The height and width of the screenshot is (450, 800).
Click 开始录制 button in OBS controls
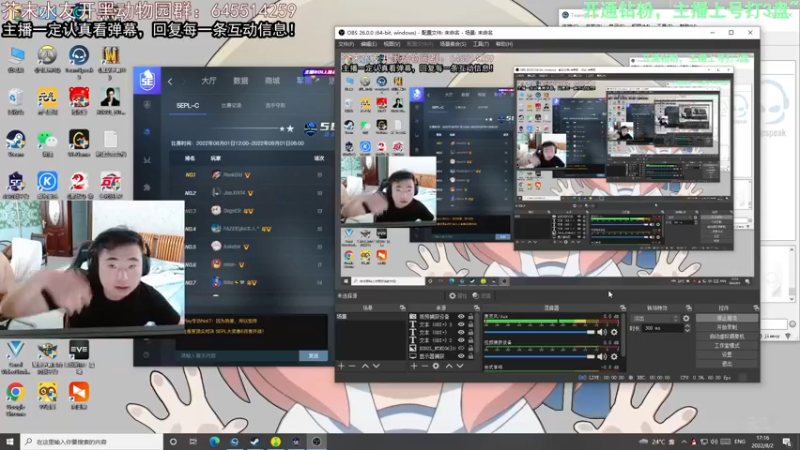click(727, 328)
